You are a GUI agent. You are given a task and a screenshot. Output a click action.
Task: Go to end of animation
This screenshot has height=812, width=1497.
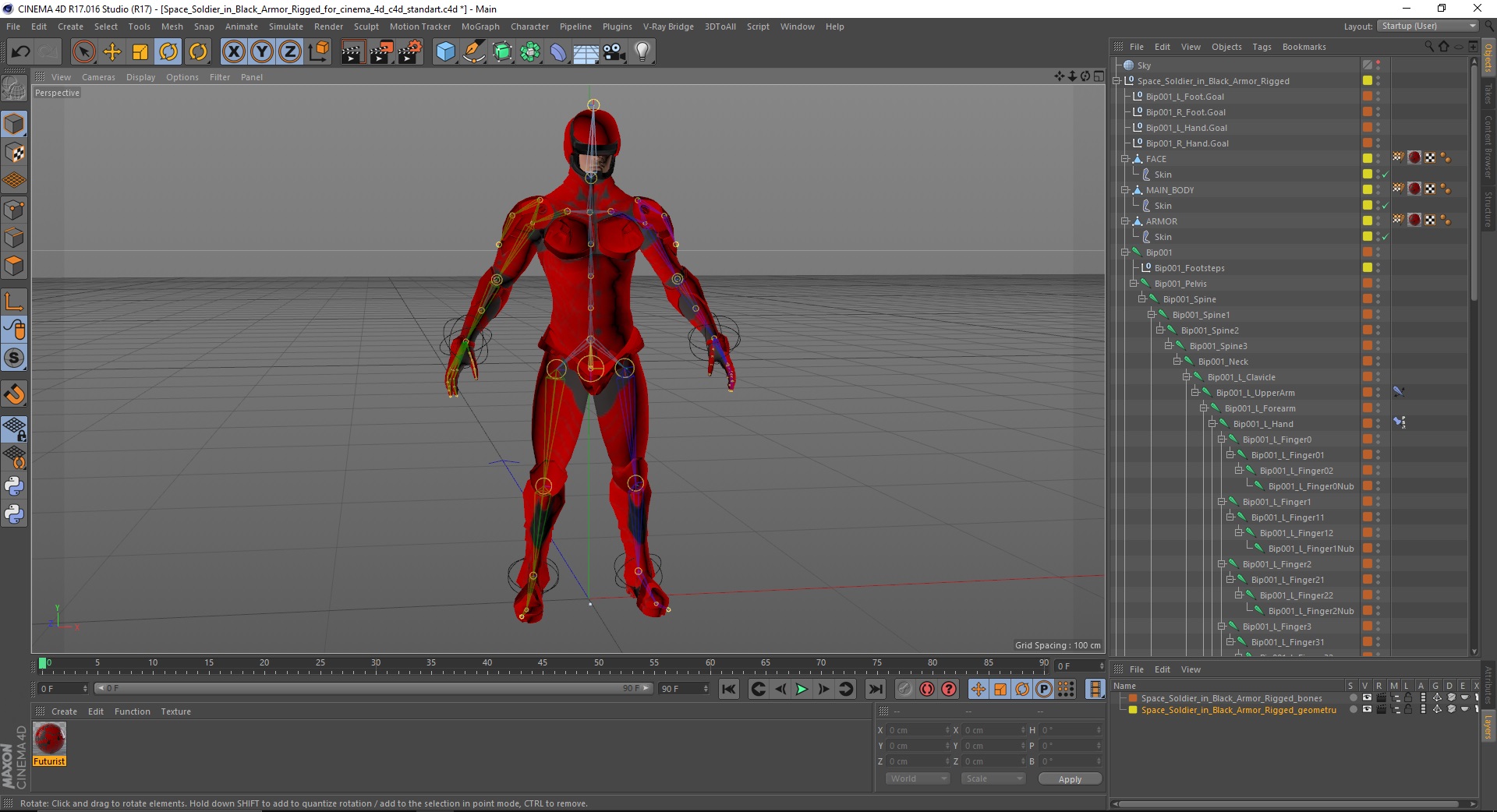click(876, 689)
